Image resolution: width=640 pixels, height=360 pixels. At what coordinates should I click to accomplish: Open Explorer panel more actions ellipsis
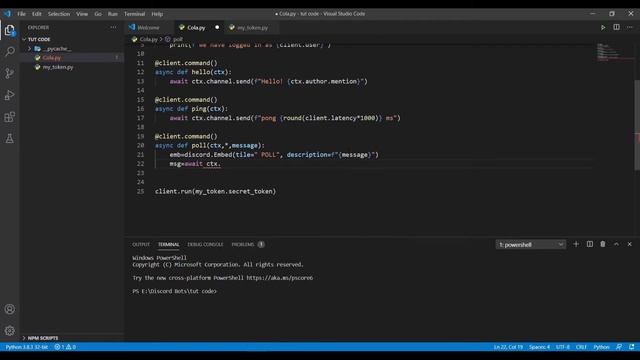click(113, 27)
